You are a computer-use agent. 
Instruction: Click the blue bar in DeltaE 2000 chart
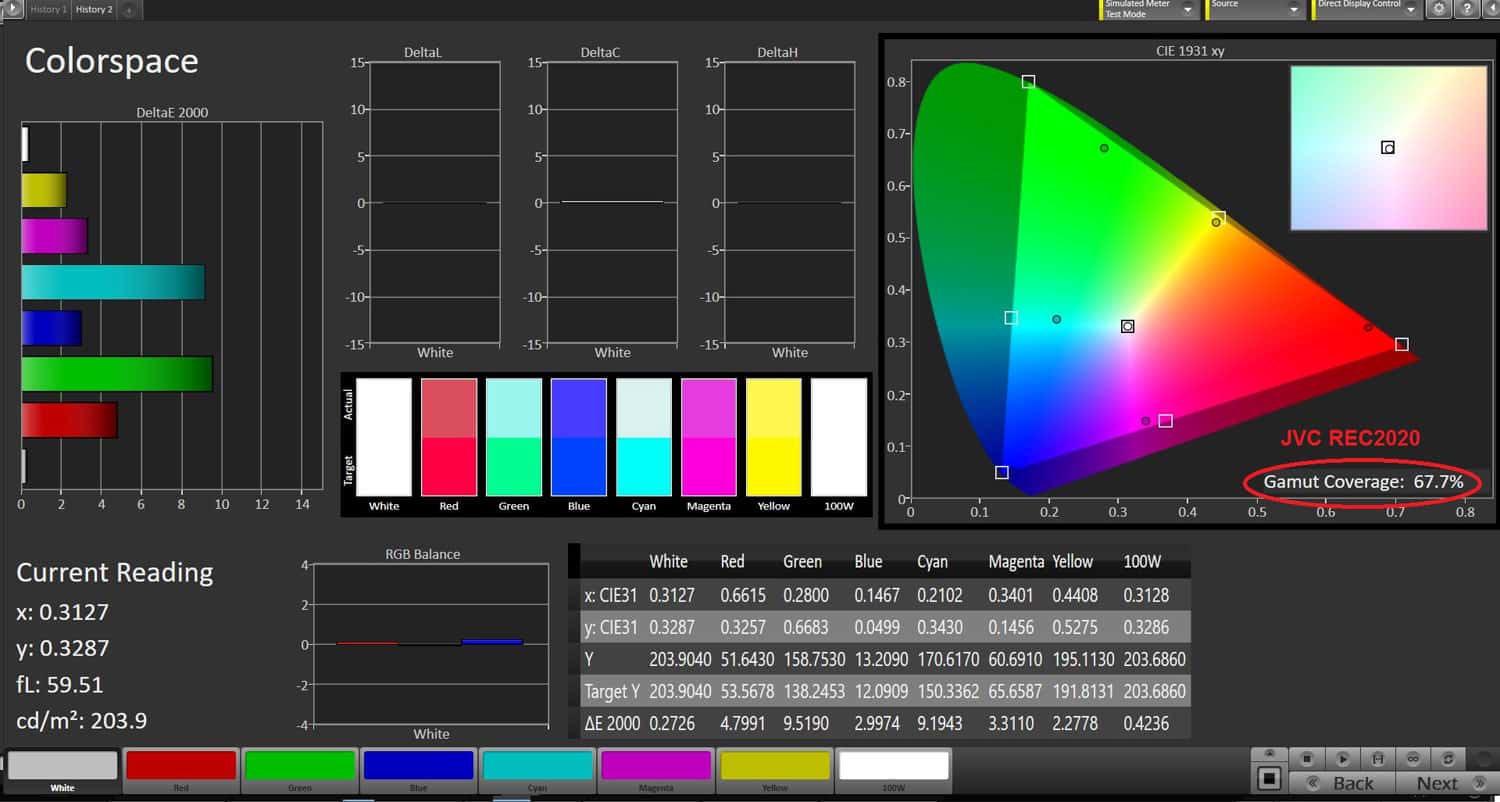coord(52,328)
